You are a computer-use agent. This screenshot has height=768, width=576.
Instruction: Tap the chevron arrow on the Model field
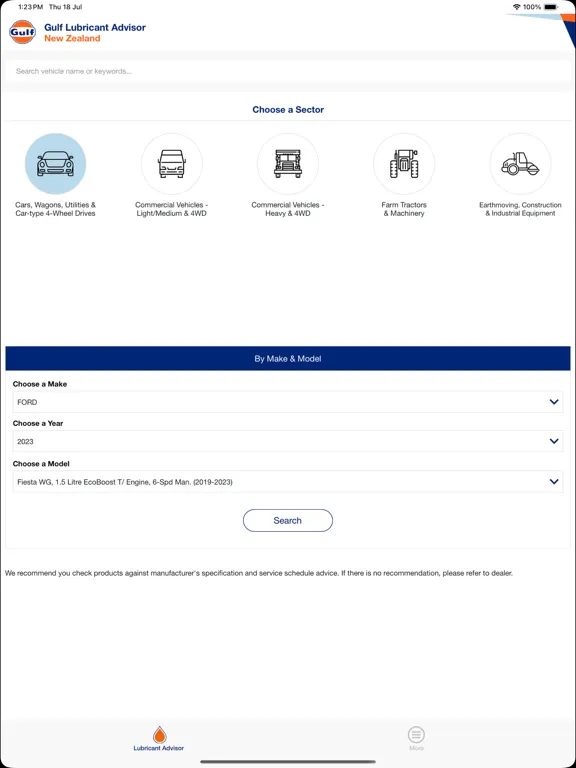[x=554, y=482]
